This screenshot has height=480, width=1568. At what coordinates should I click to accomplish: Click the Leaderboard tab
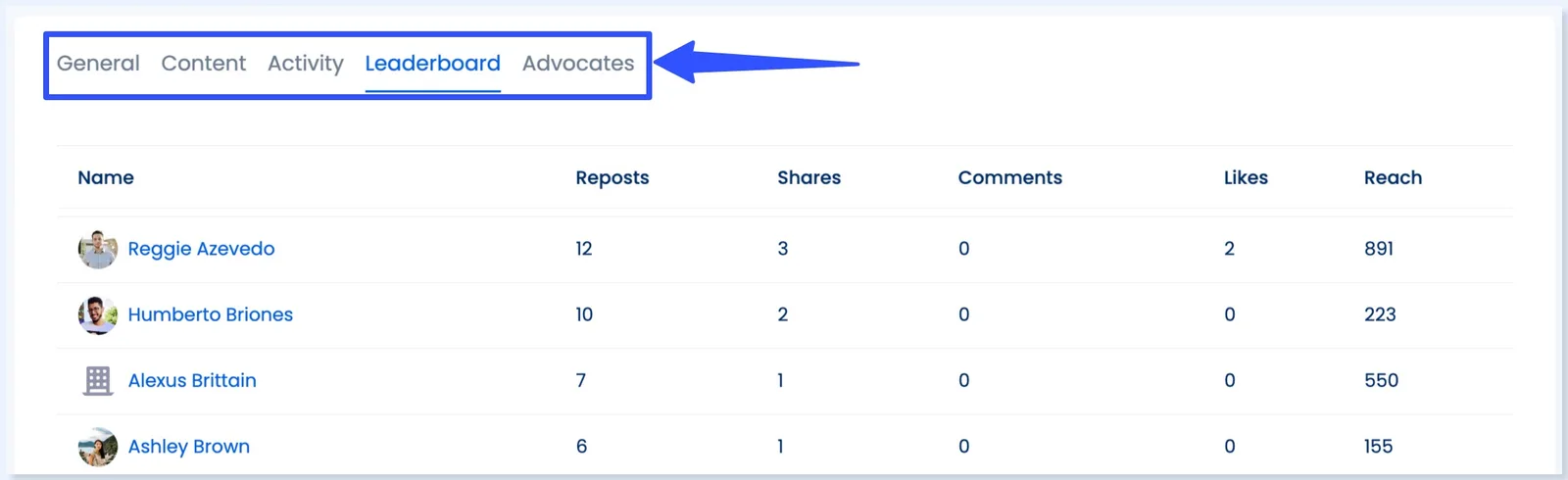[x=432, y=64]
